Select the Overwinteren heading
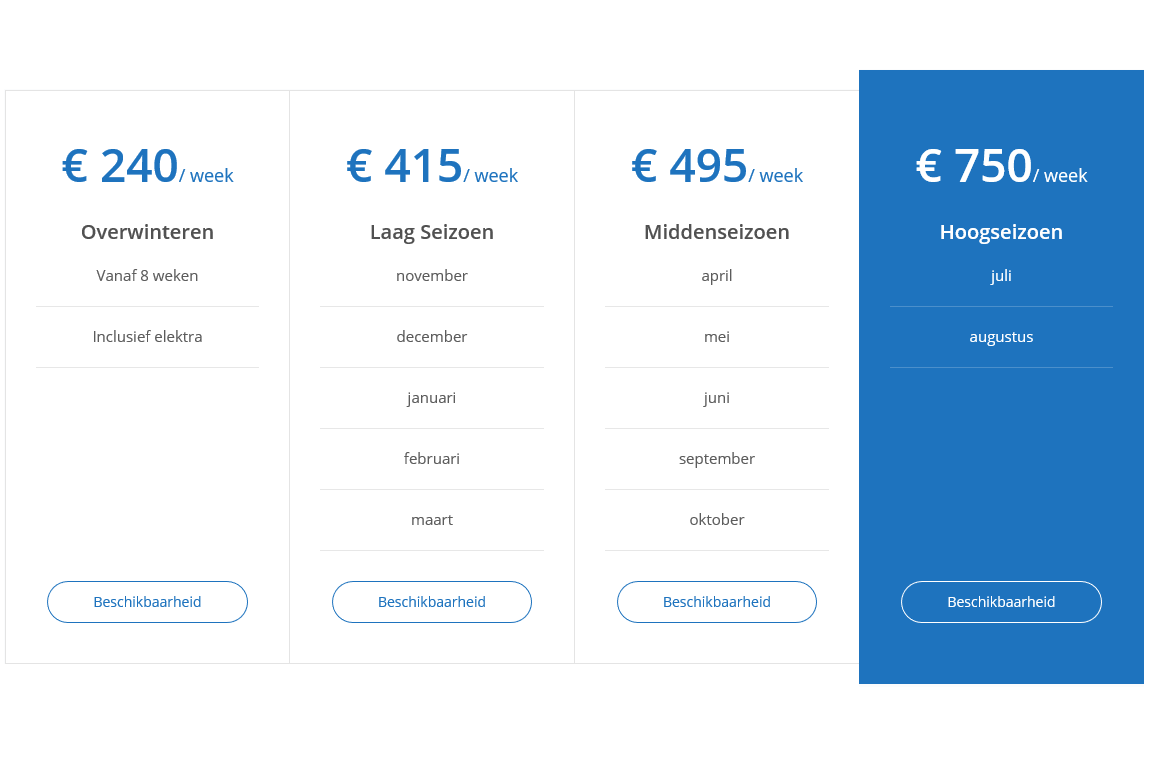Viewport: 1150px width, 765px height. click(x=147, y=232)
